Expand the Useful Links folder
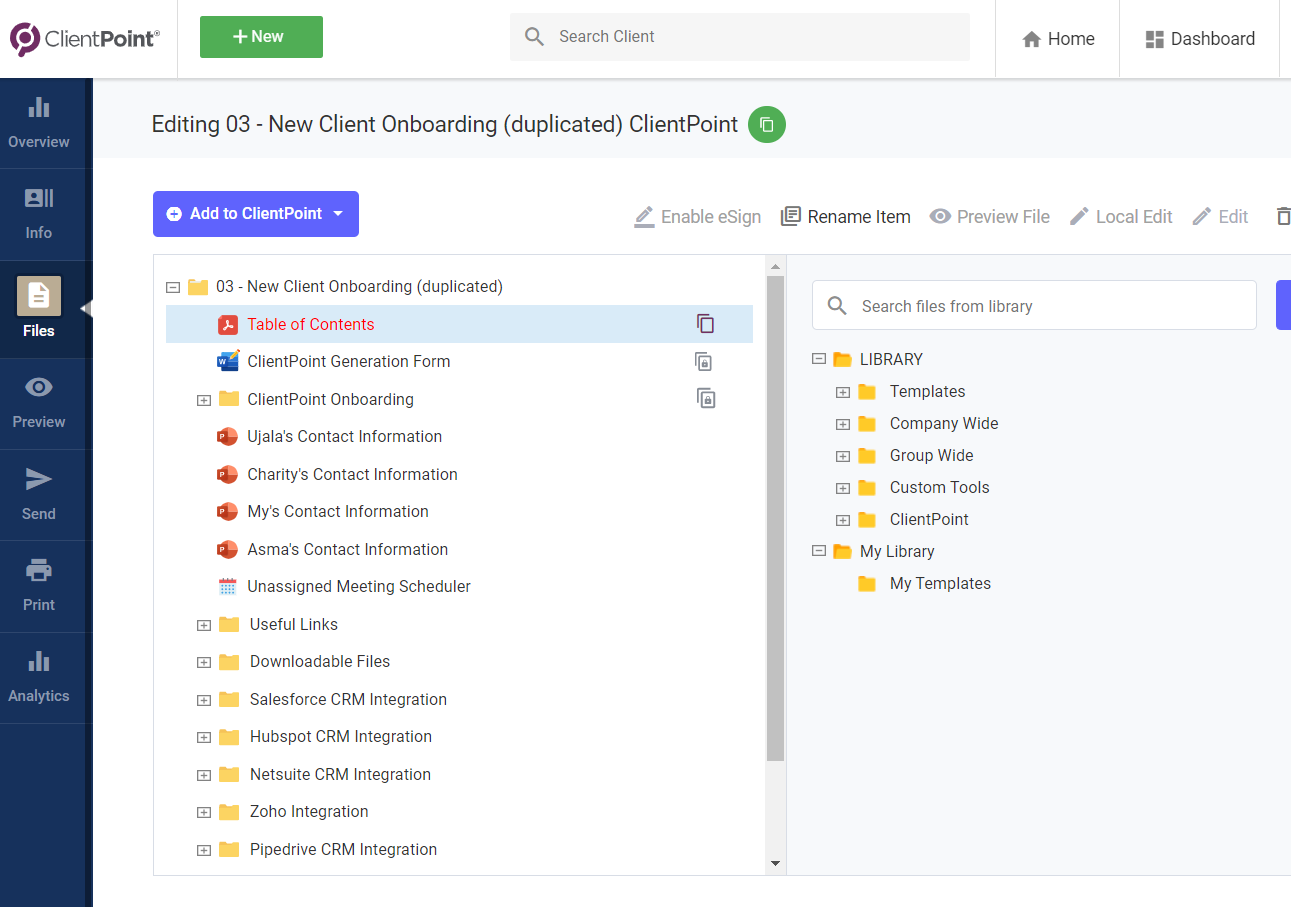The image size is (1291, 907). 204,624
